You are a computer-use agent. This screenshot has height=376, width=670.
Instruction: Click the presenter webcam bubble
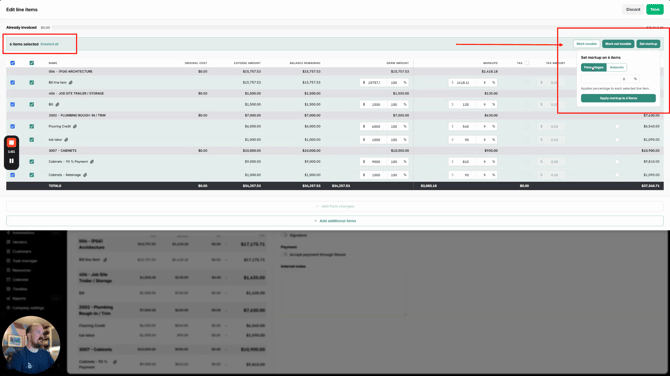point(31,344)
